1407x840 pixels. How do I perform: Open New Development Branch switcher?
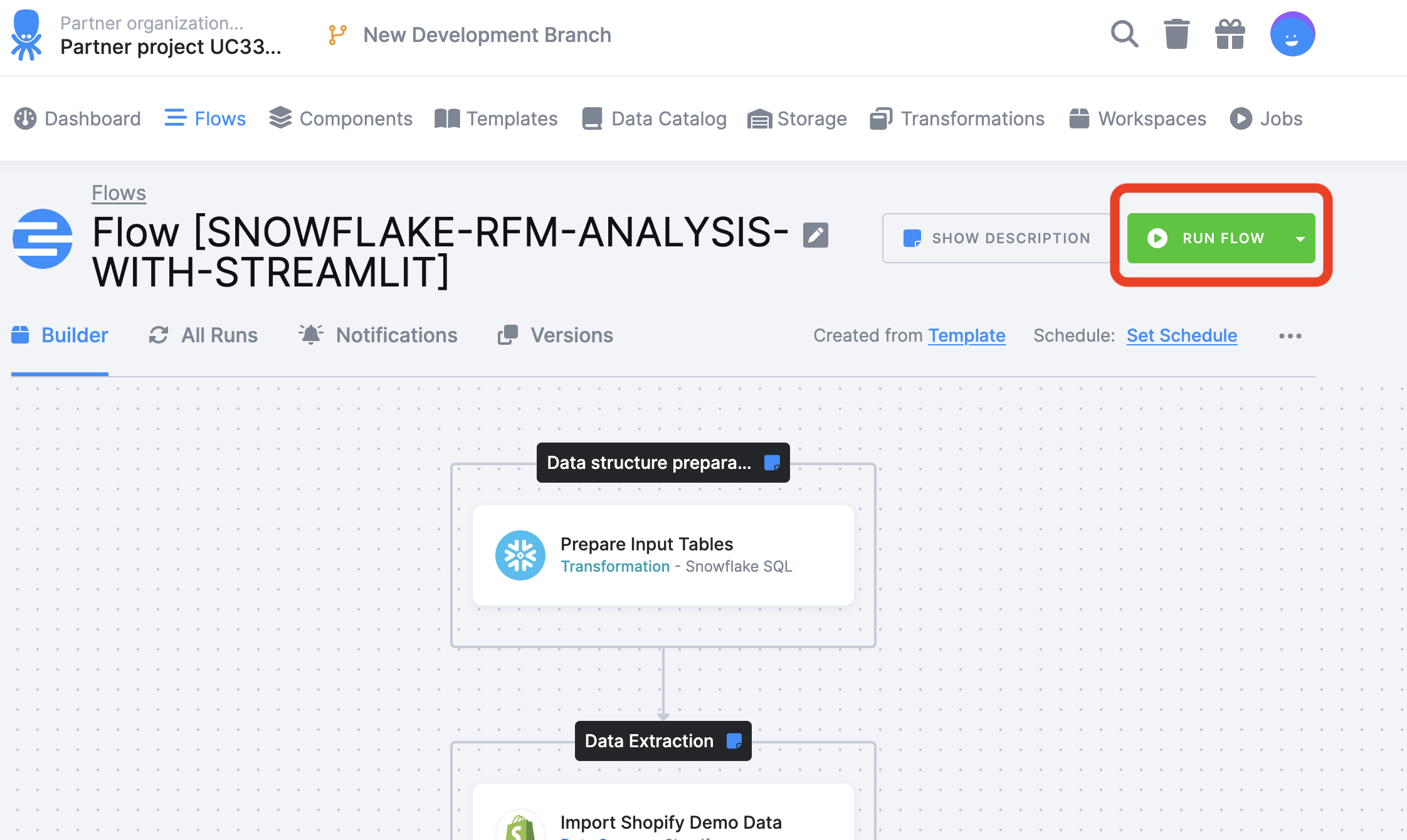tap(470, 35)
